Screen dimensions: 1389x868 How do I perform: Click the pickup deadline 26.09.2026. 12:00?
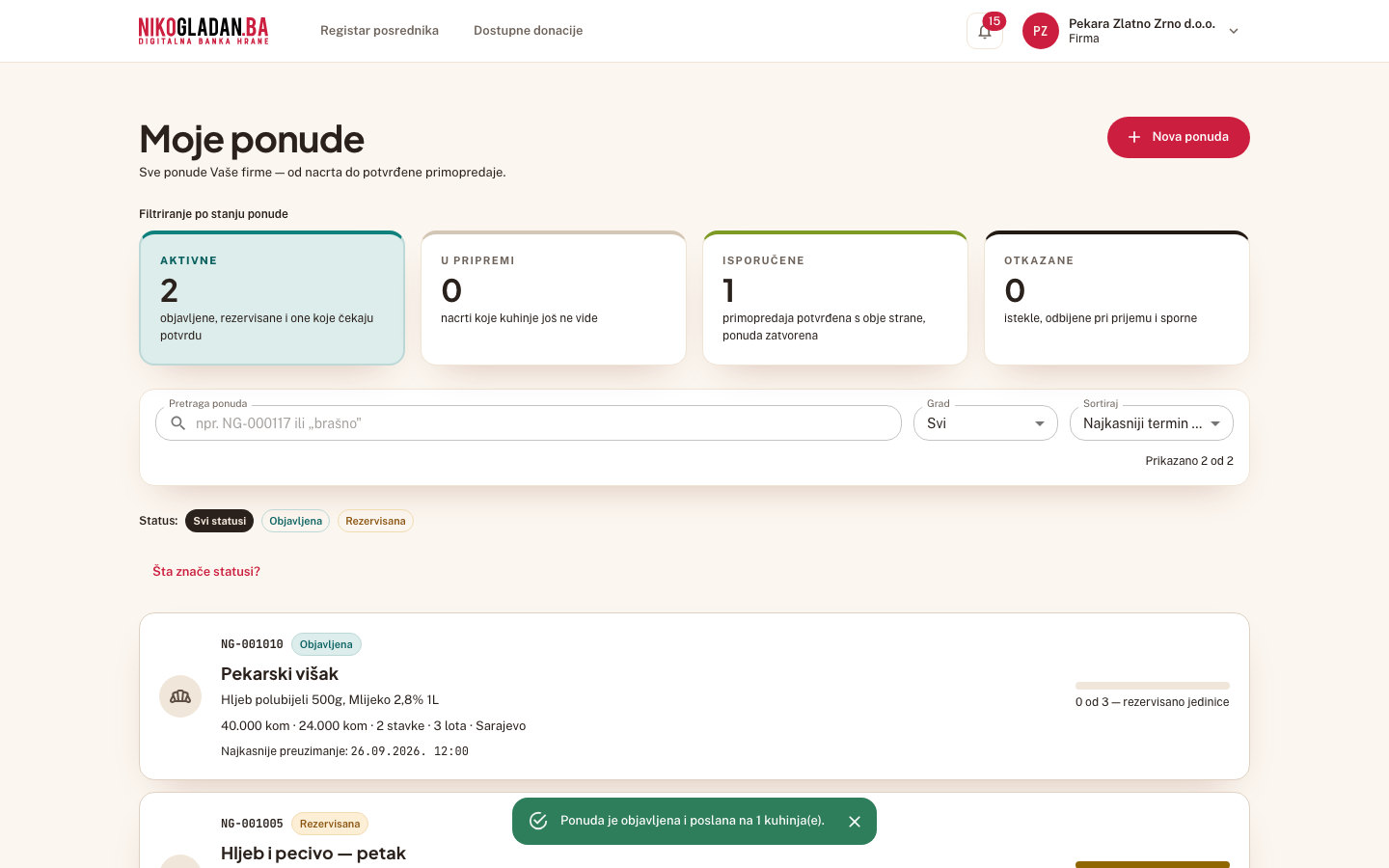[410, 751]
